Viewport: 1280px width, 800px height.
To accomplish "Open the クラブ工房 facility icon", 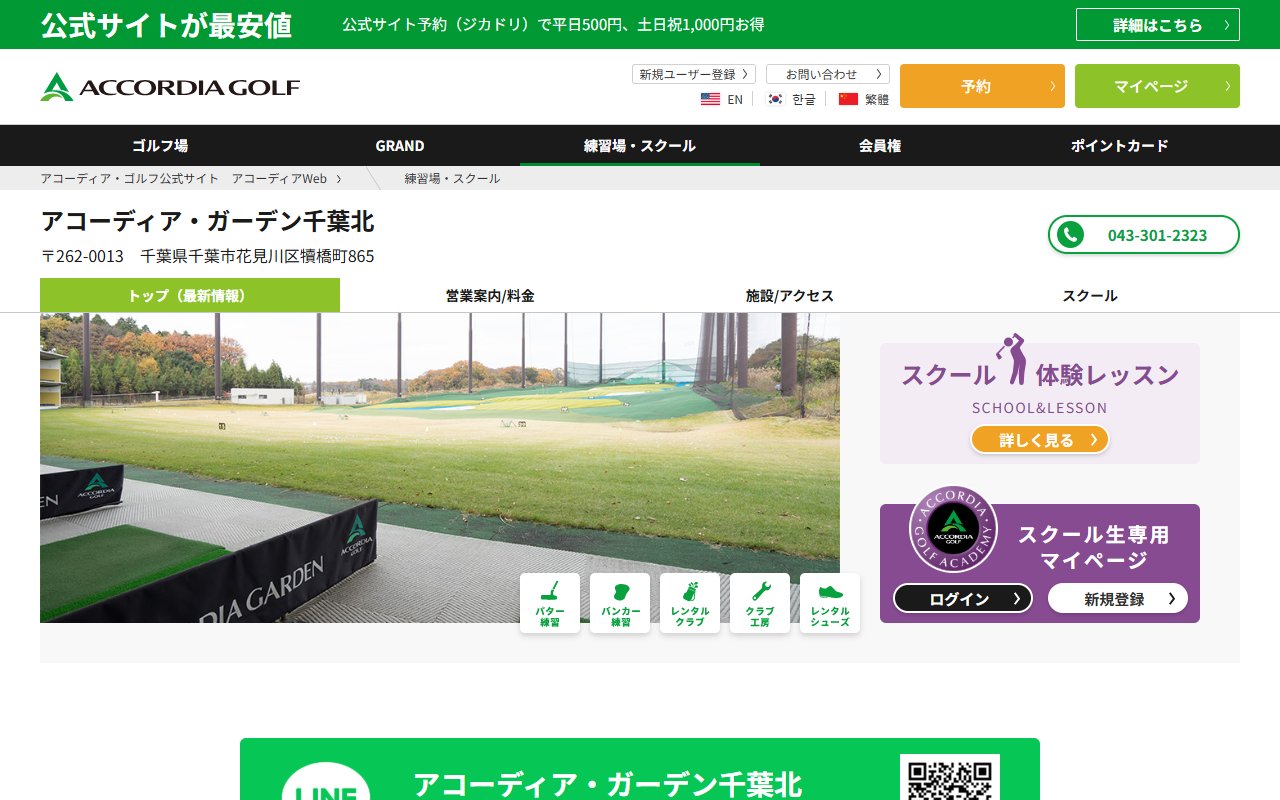I will click(x=760, y=603).
